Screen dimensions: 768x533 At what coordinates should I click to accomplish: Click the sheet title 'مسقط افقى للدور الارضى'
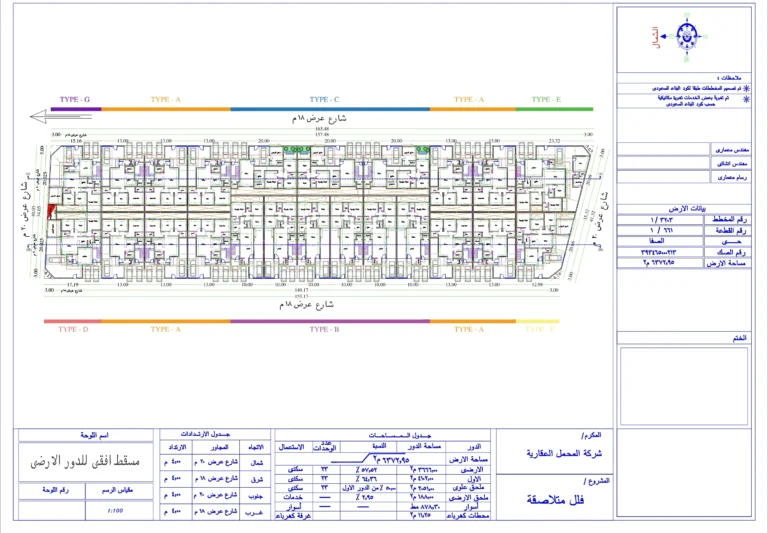85,461
